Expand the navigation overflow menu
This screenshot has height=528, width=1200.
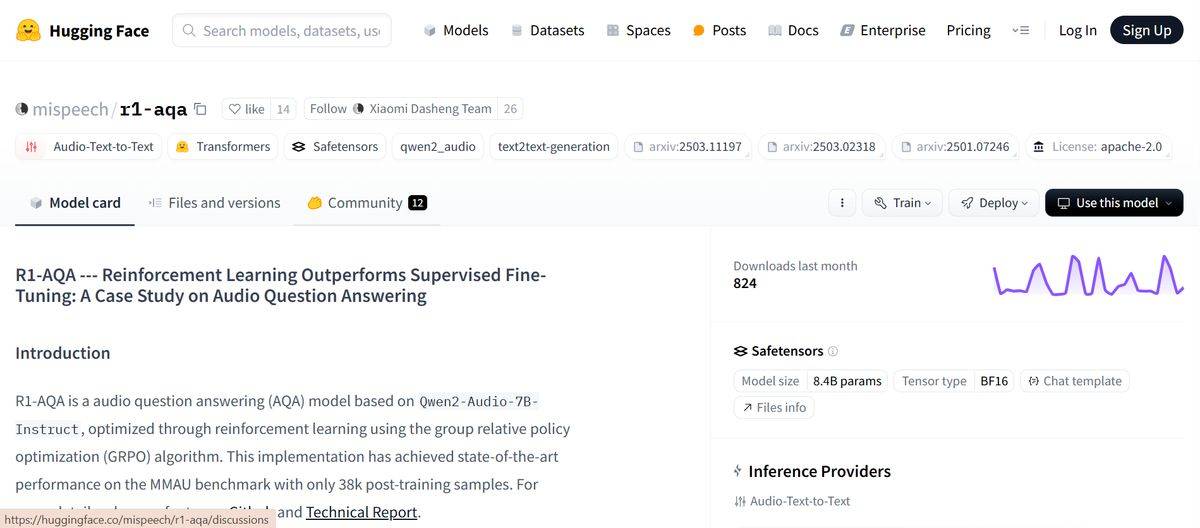pos(1020,30)
